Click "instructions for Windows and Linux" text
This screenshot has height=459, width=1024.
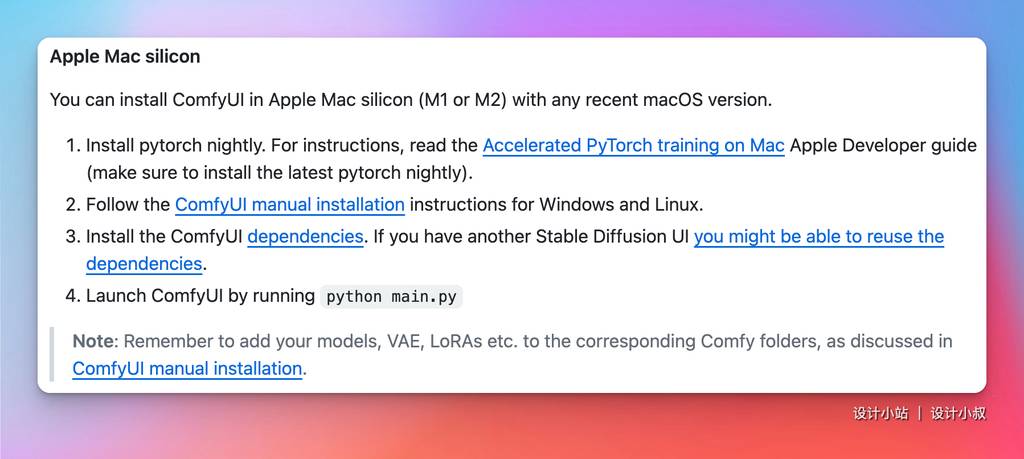coord(556,204)
